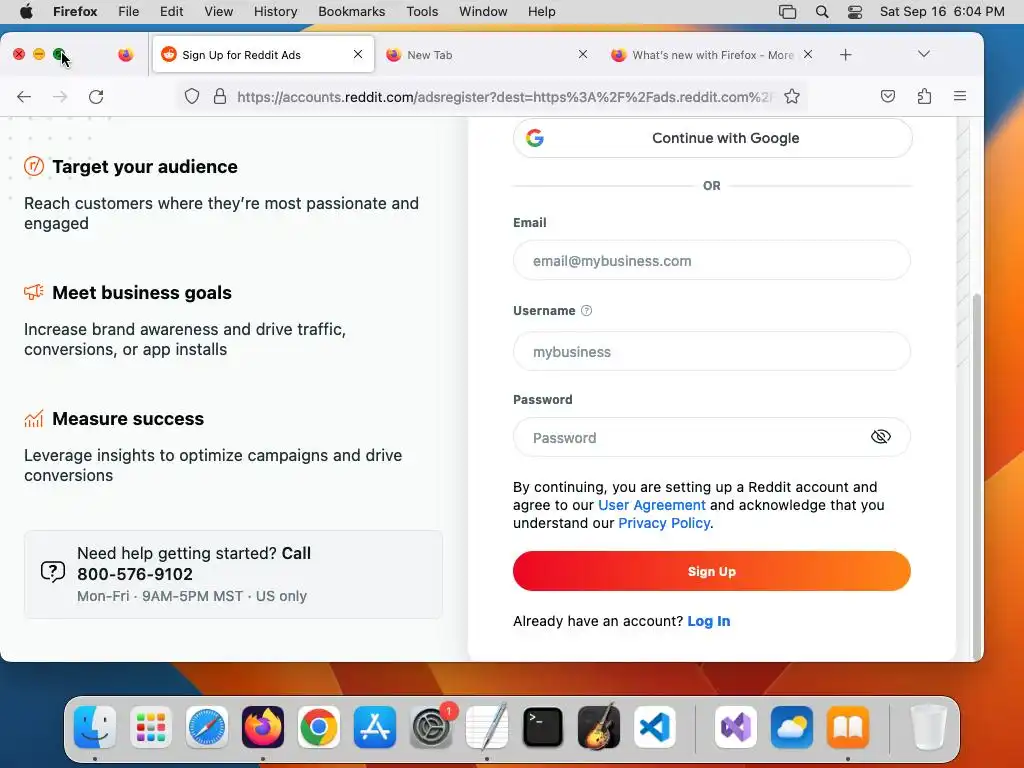Open Visual Studio Code from the dock

click(x=655, y=726)
